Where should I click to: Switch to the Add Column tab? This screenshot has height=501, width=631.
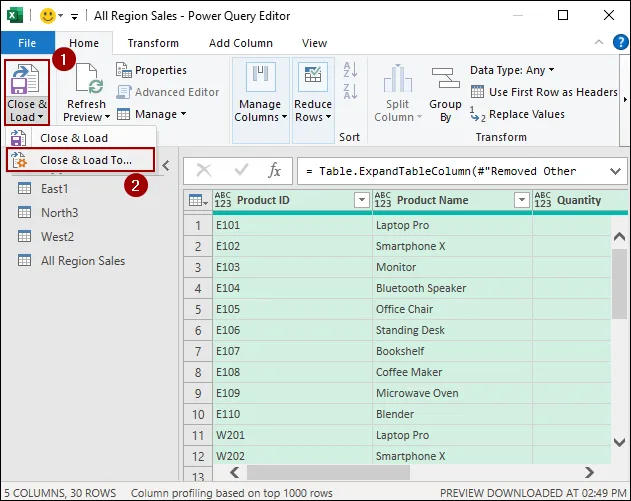pos(241,43)
